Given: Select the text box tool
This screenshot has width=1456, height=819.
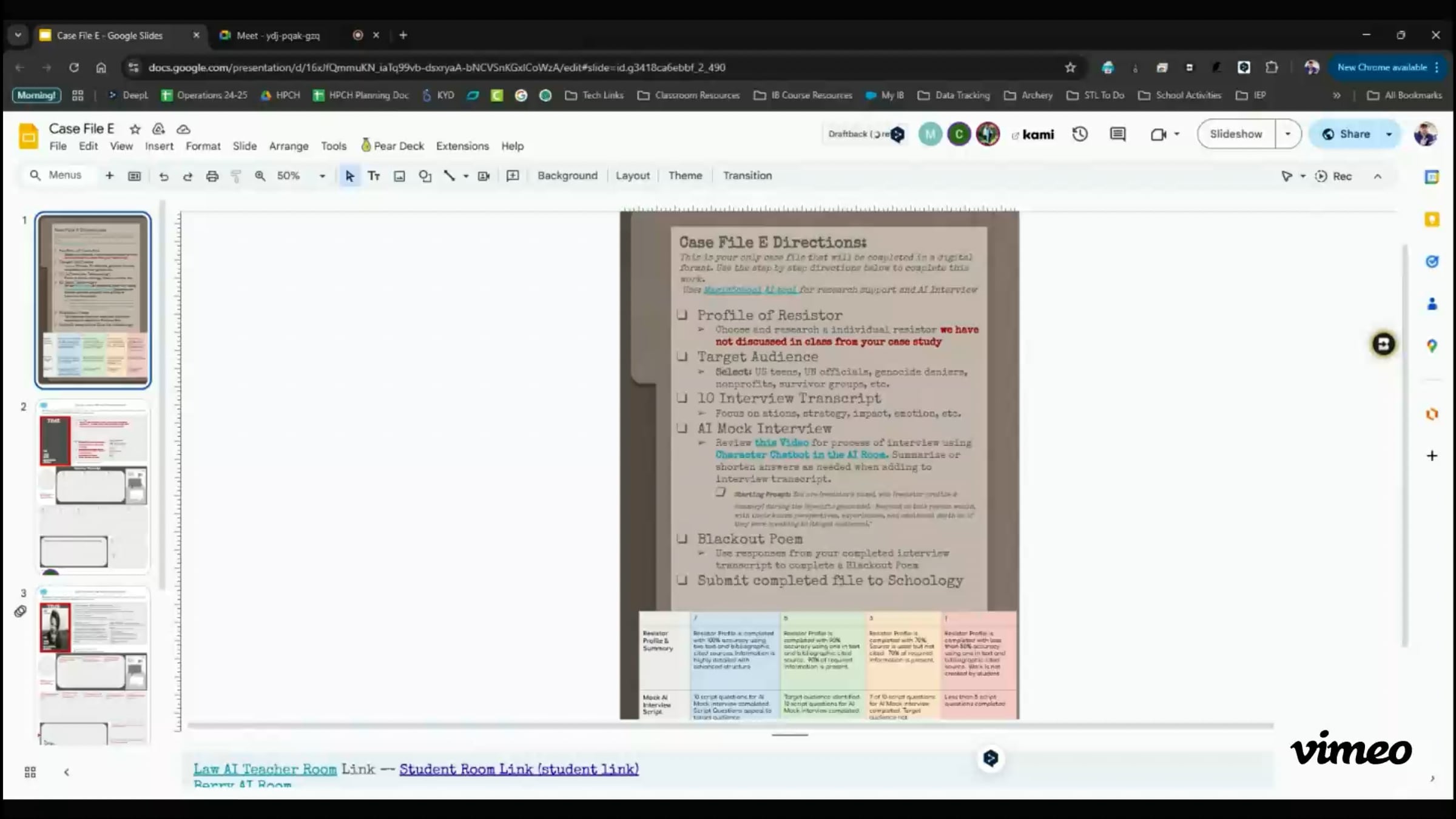Looking at the screenshot, I should [x=374, y=176].
